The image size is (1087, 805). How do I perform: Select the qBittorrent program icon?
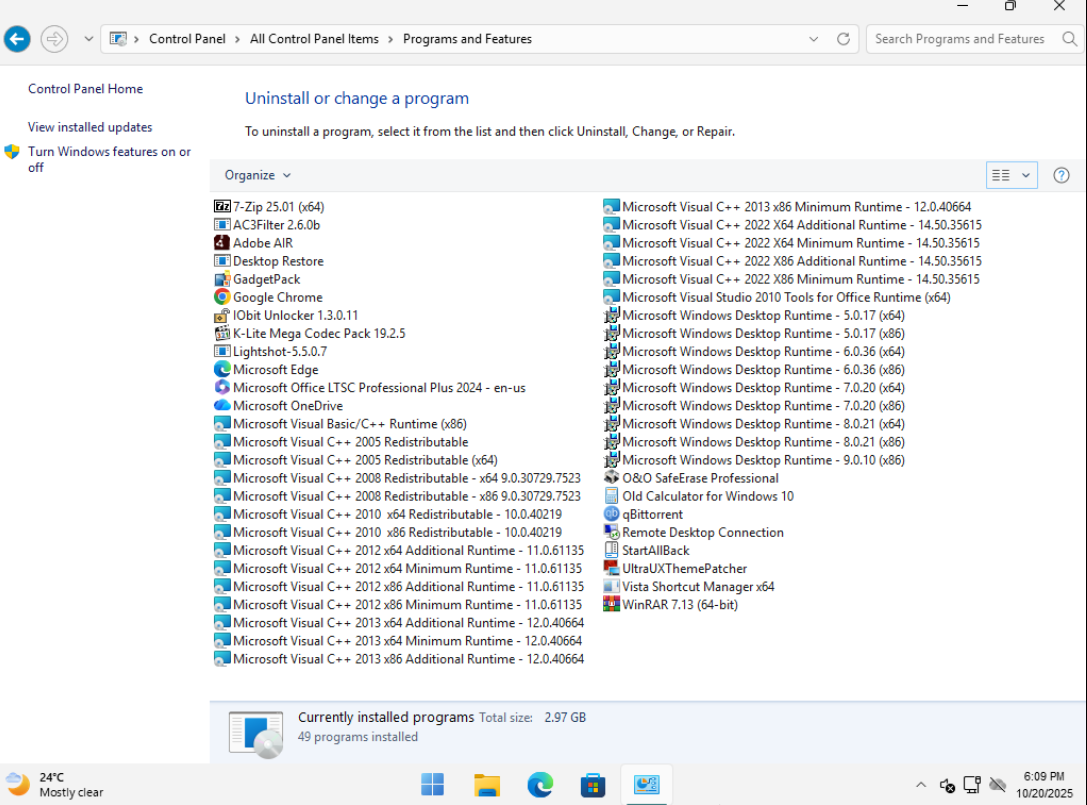click(x=612, y=514)
